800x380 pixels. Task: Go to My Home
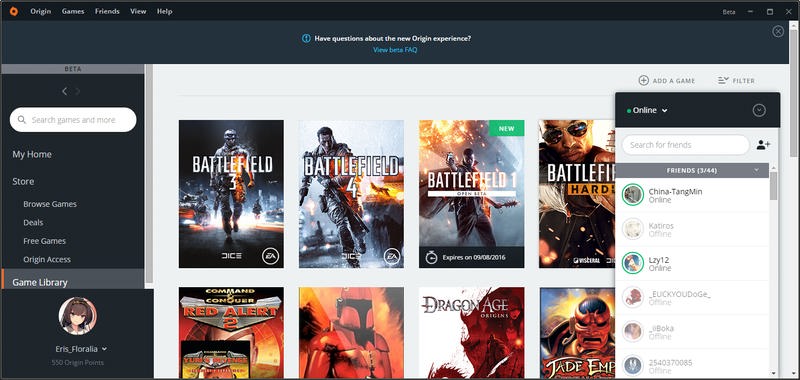coord(32,154)
